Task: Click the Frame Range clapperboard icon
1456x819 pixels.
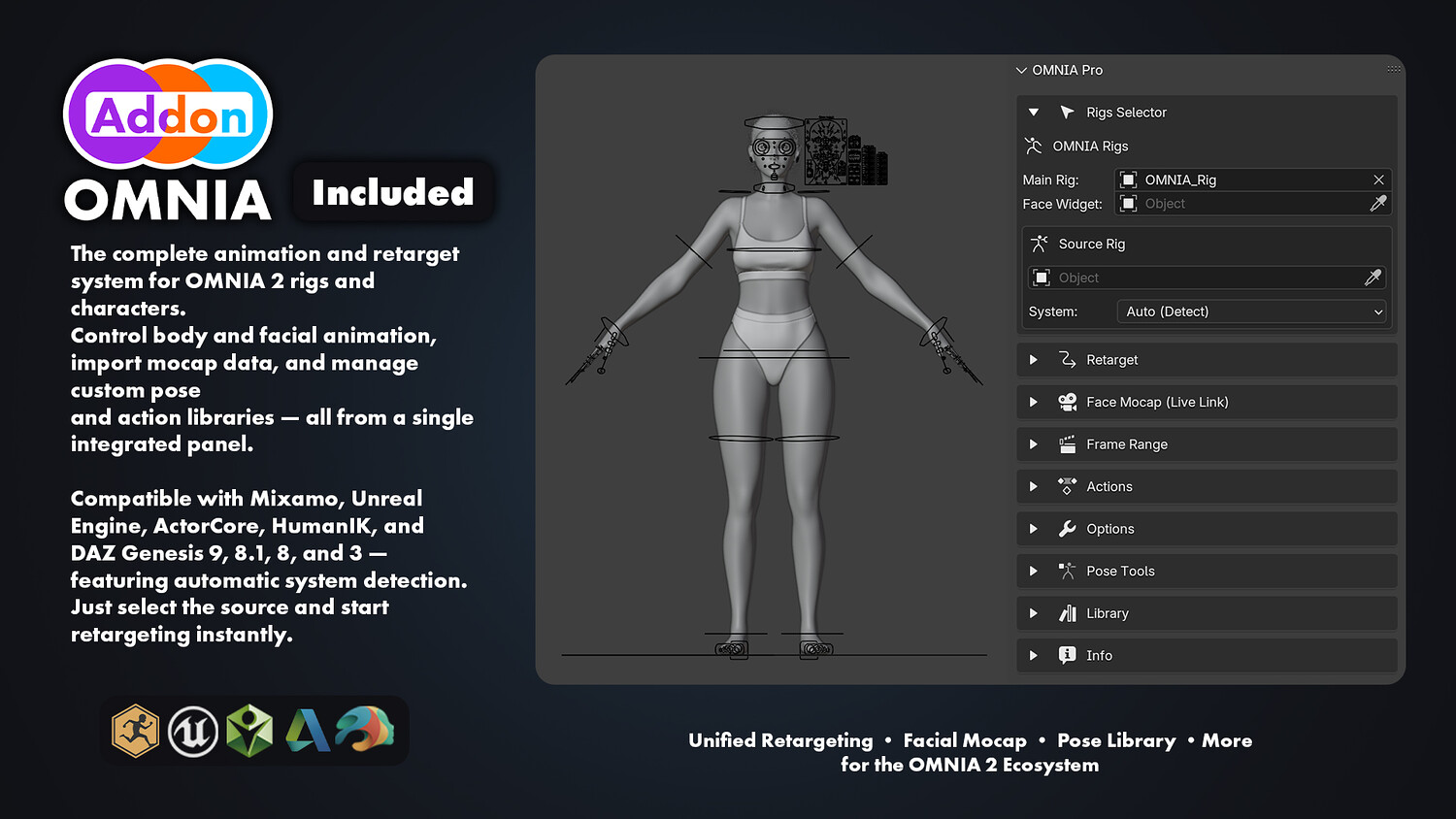Action: click(x=1068, y=444)
